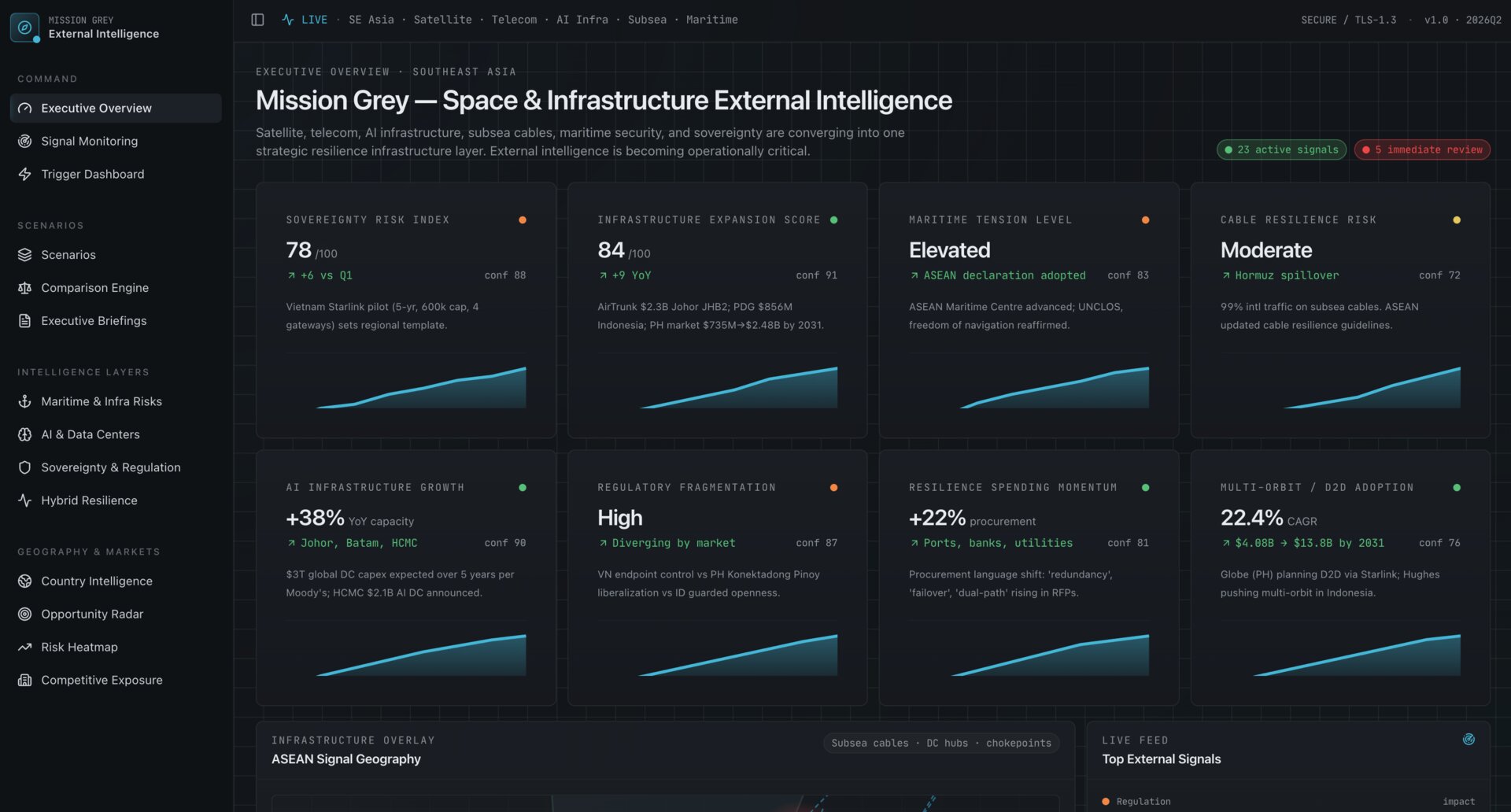Open AI & Data Centers layer
1511x812 pixels.
[116, 435]
